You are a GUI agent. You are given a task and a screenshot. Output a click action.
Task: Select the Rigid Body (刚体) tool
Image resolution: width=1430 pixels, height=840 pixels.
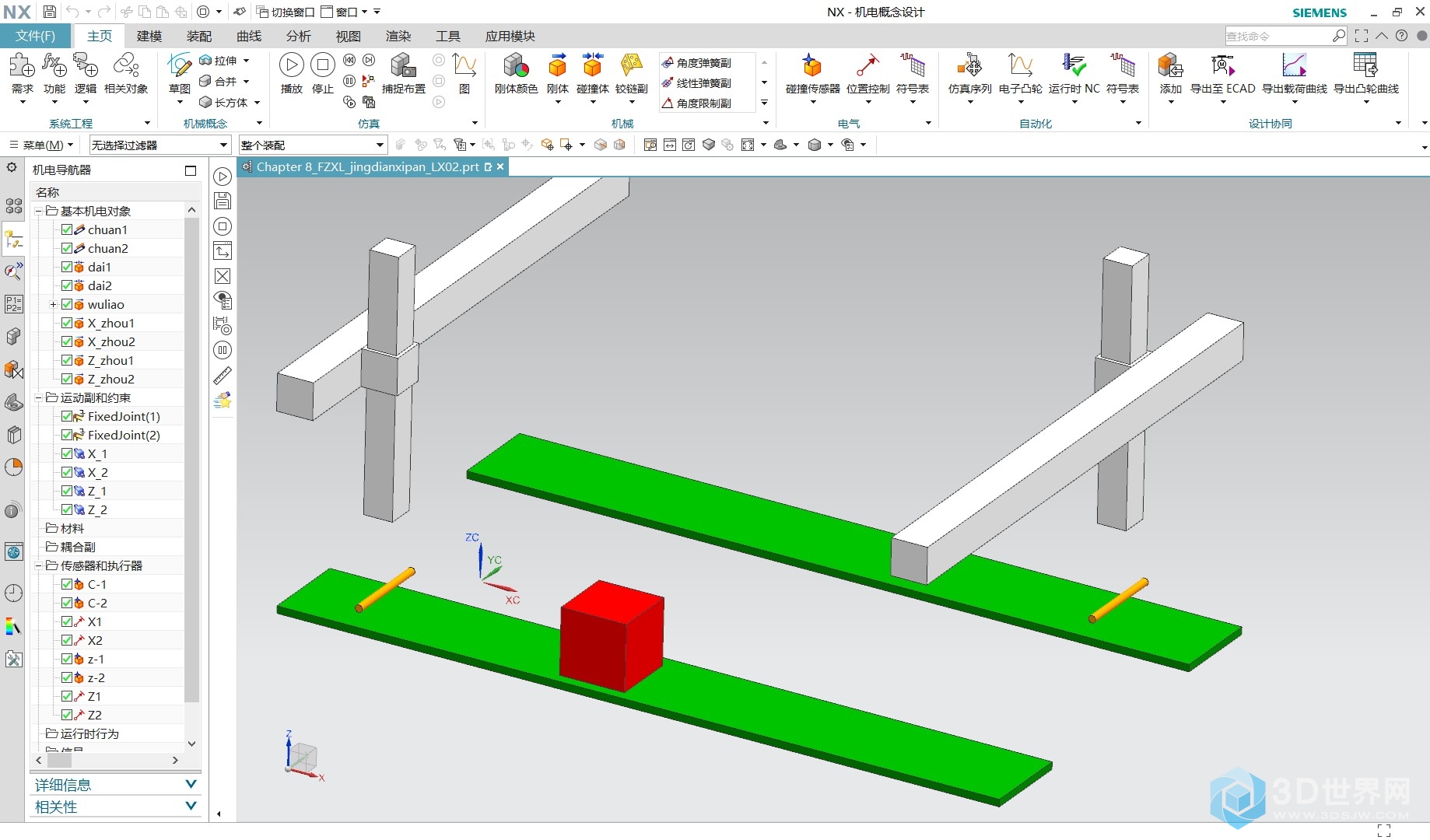(557, 74)
